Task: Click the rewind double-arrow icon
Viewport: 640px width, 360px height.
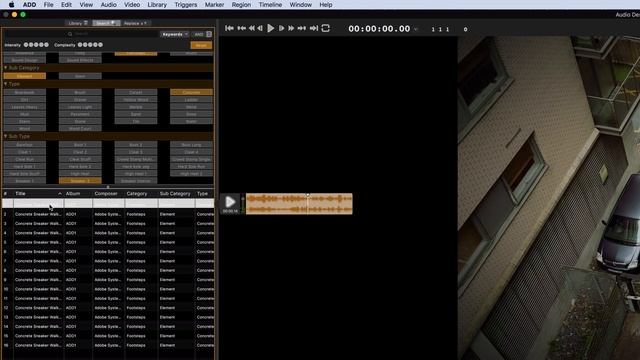Action: [x=252, y=28]
